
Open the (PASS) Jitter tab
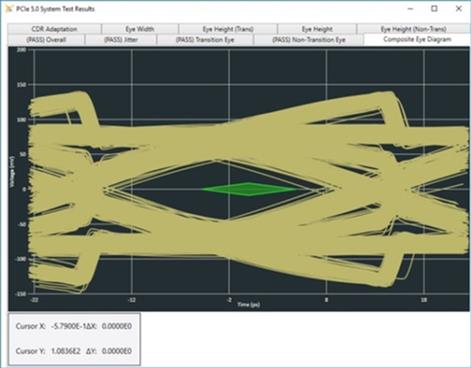(121, 40)
